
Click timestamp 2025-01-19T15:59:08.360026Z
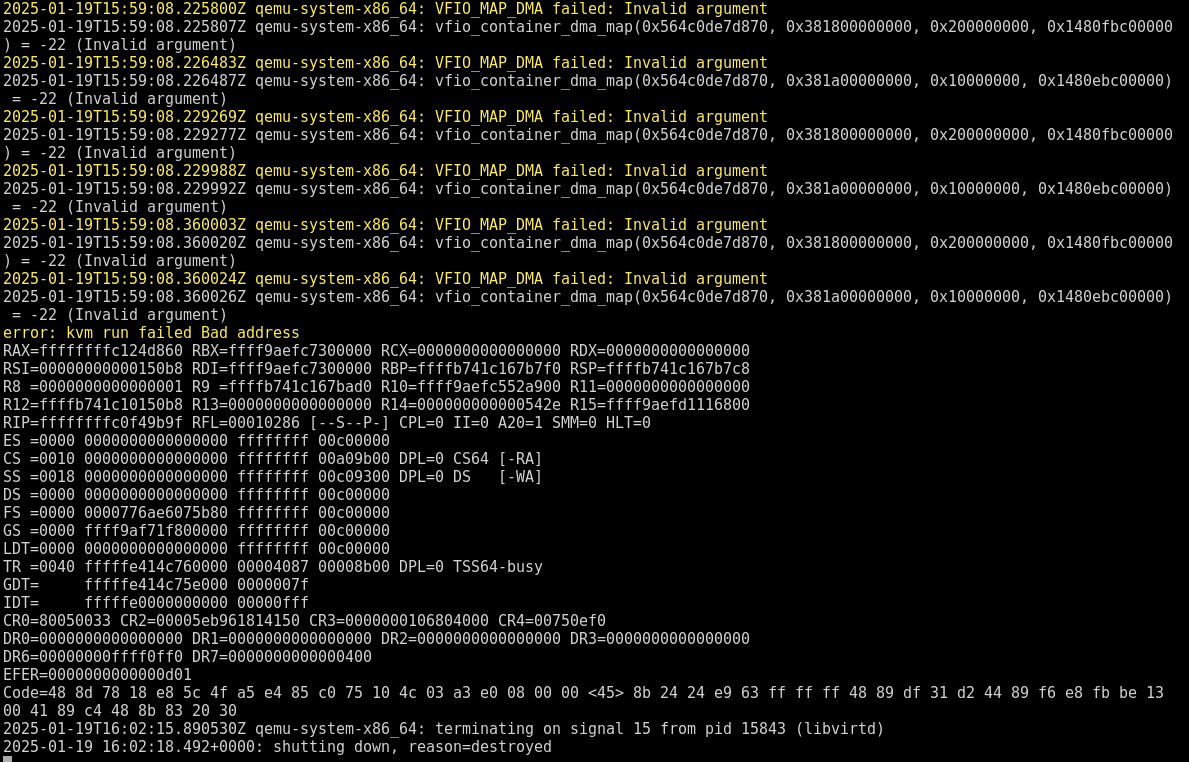(x=124, y=297)
